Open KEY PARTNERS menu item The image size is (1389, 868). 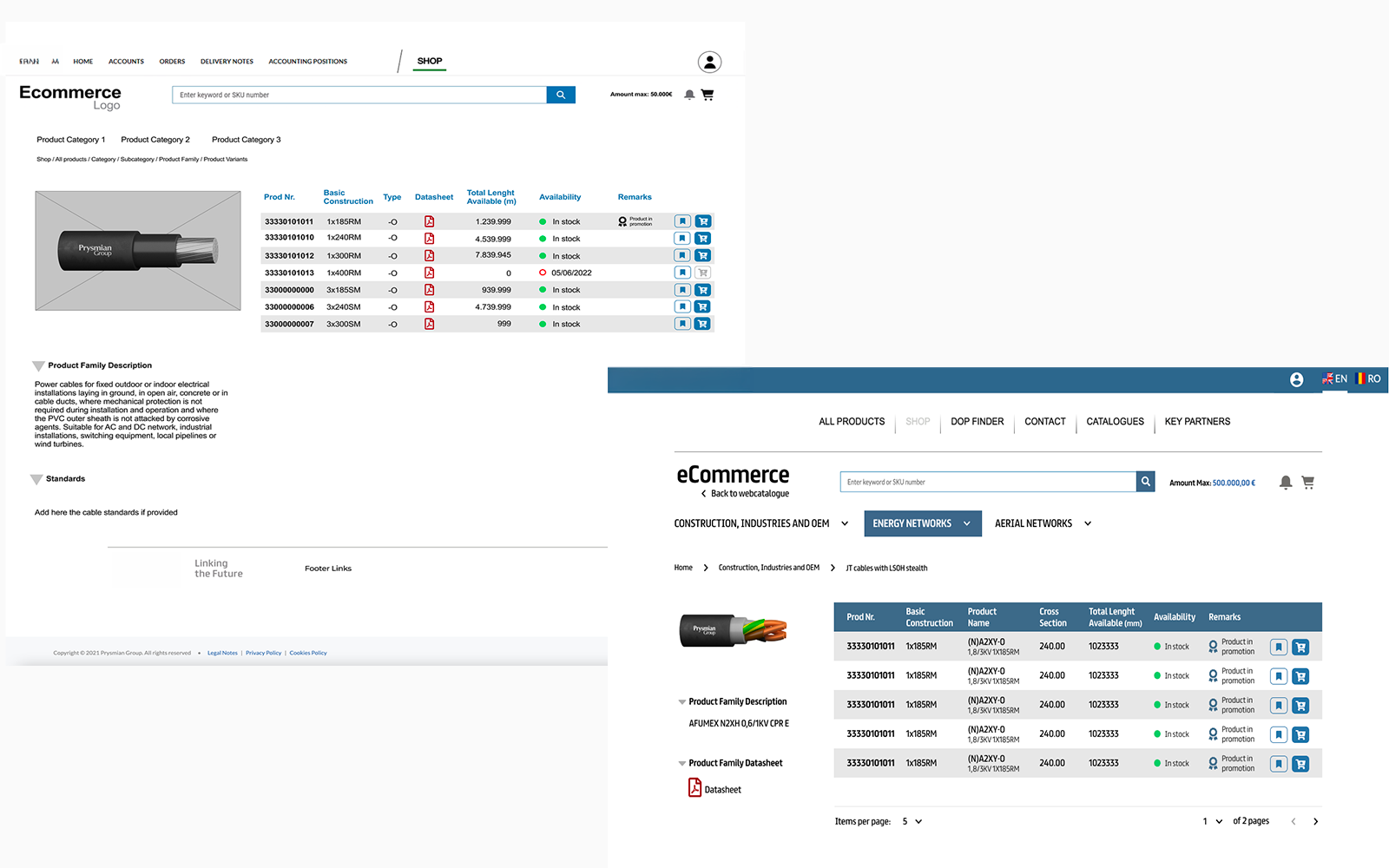1197,422
